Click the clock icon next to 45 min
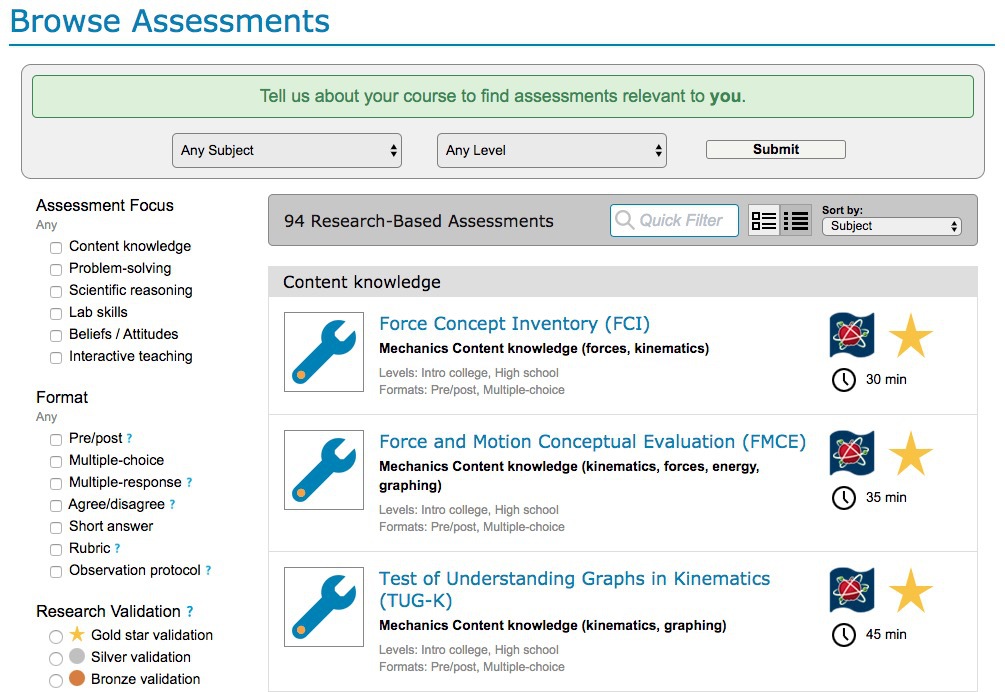The height and width of the screenshot is (692, 1005). point(843,635)
